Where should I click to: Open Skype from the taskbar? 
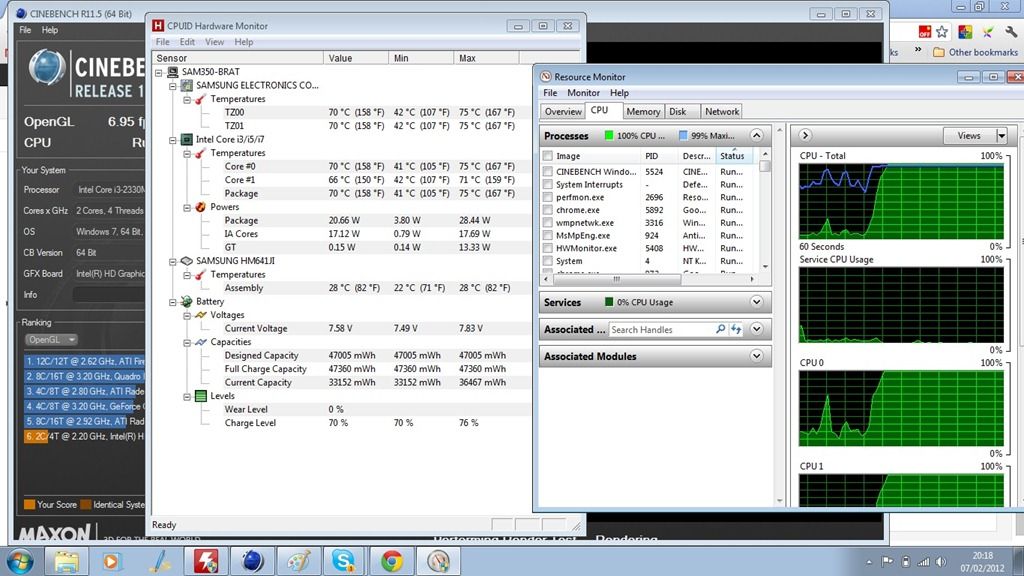[344, 561]
